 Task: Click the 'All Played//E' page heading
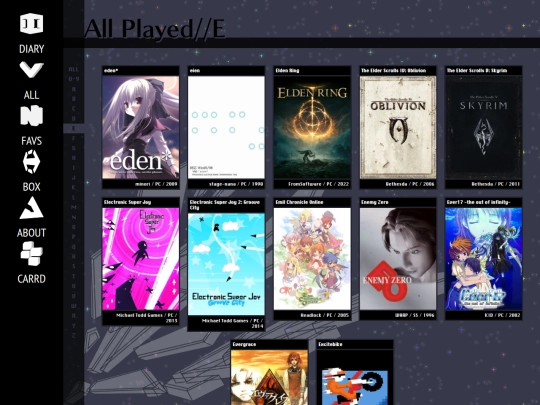(155, 29)
